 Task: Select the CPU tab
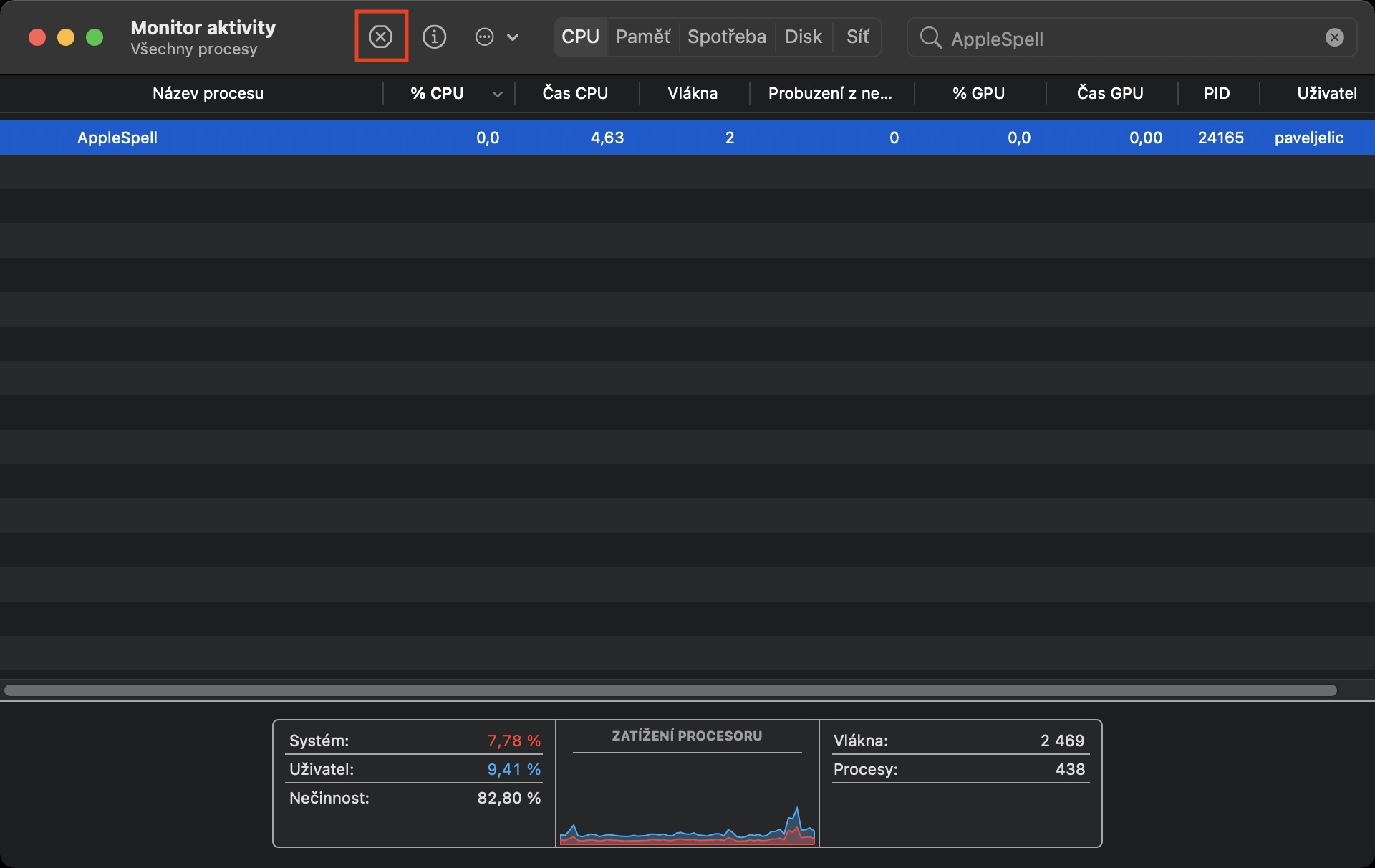pos(580,37)
